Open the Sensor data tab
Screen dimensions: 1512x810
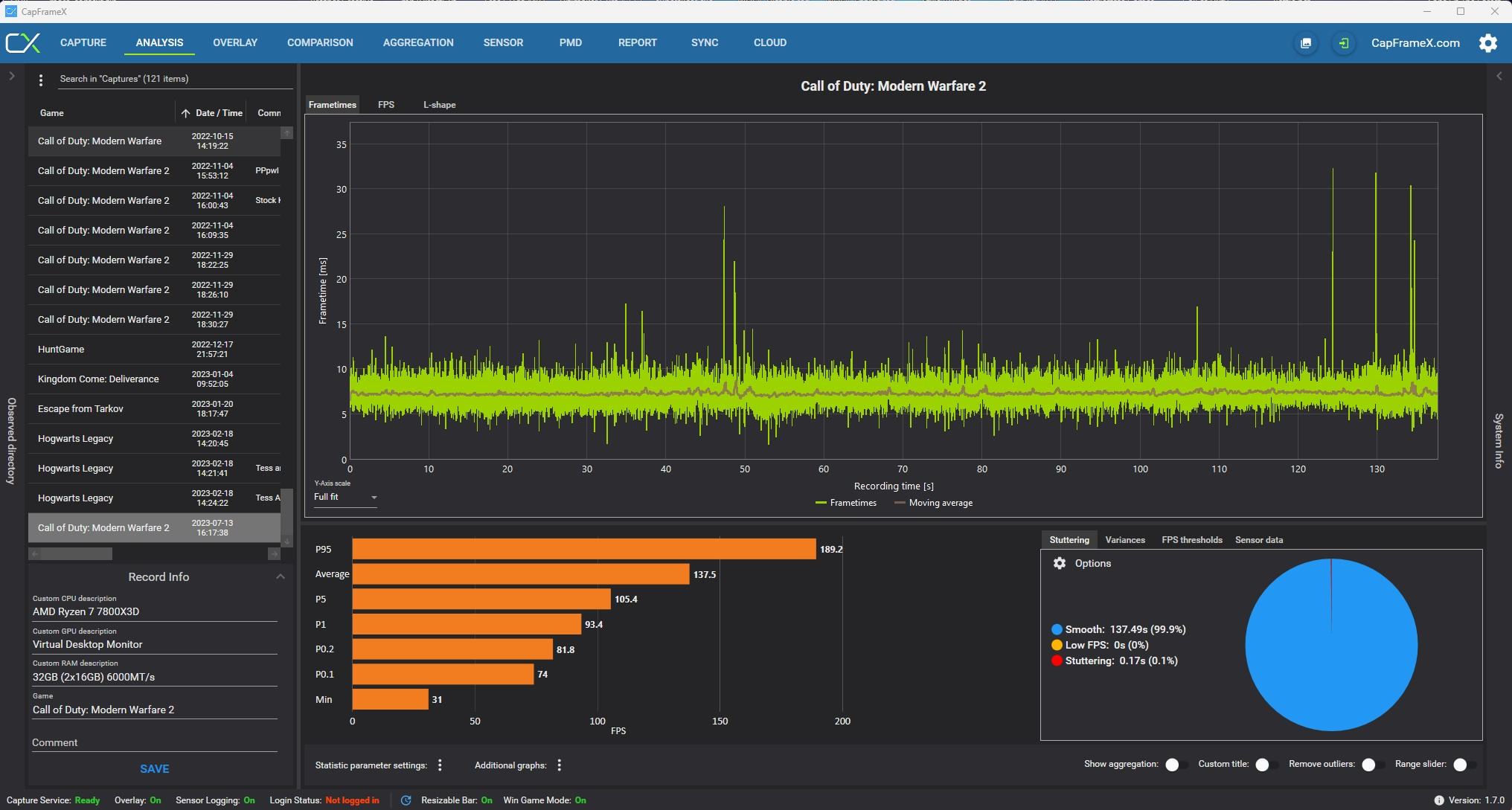1259,540
